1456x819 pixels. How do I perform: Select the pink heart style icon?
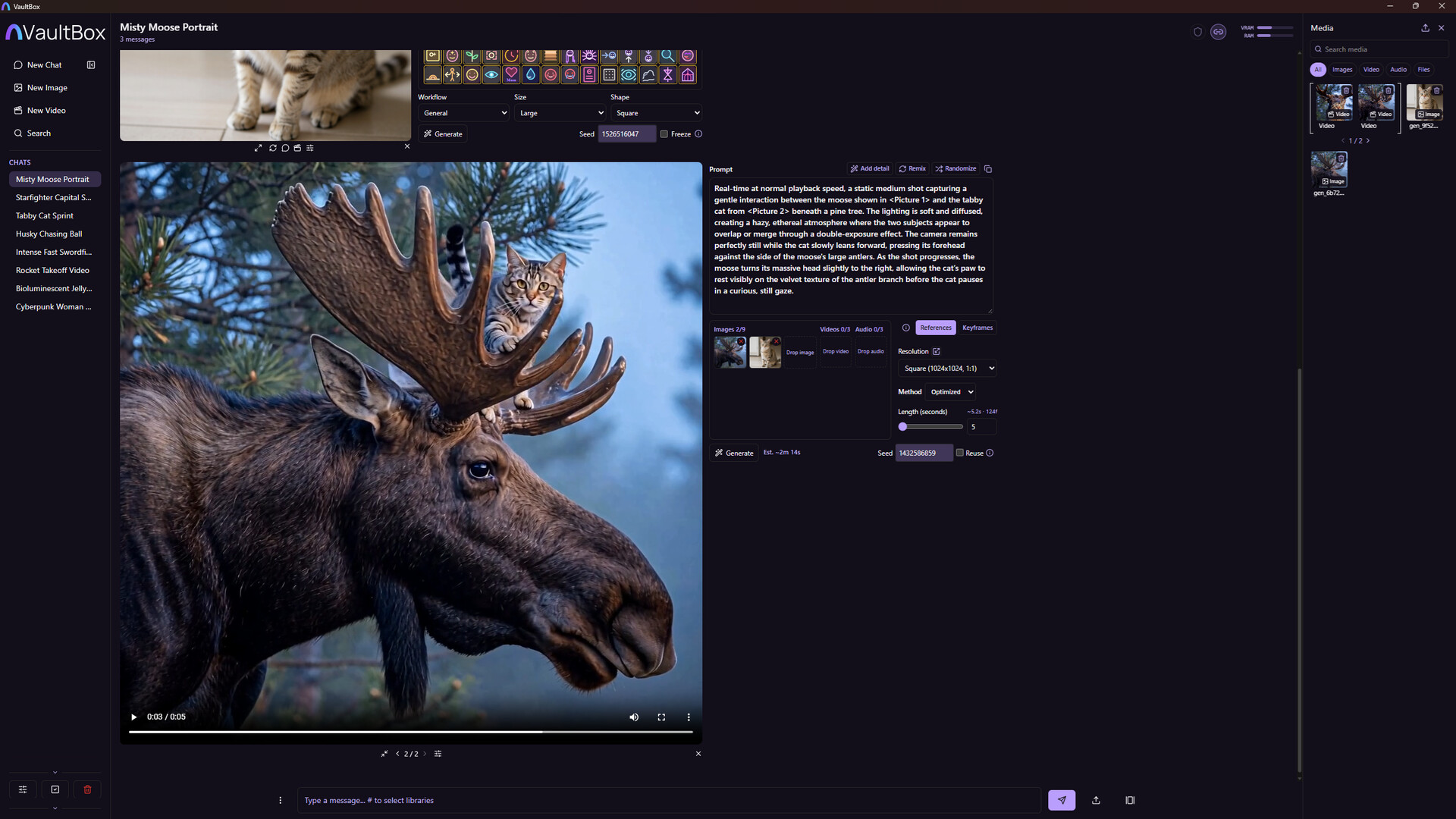click(511, 75)
